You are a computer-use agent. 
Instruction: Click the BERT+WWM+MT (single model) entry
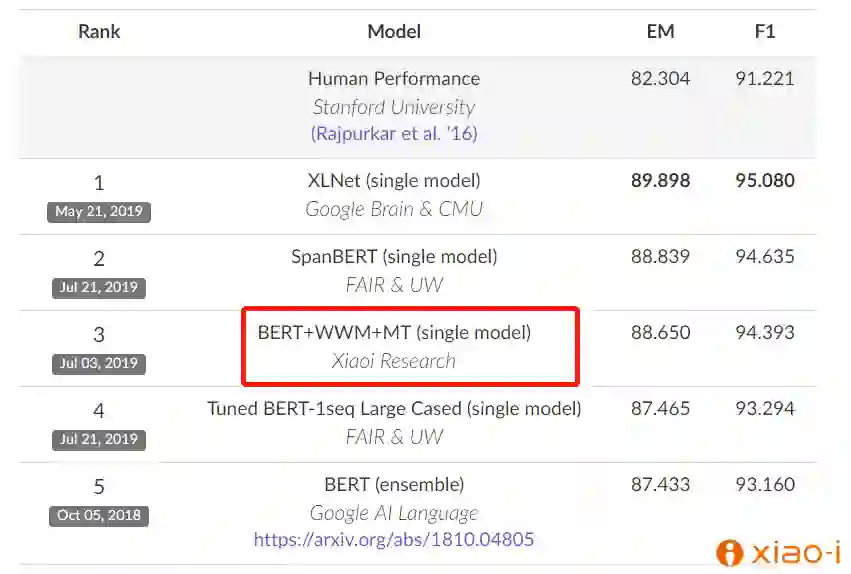394,333
